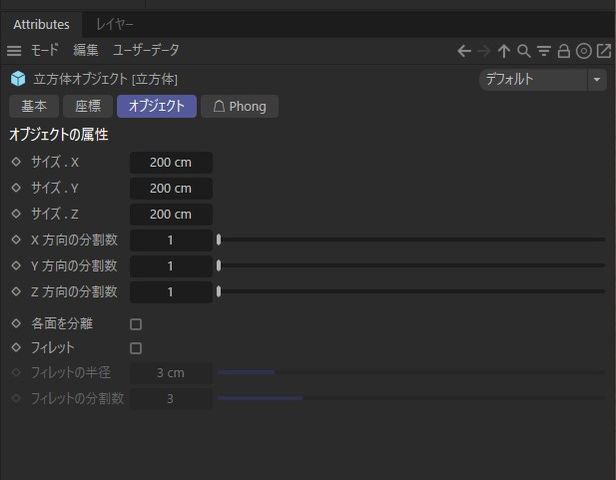
Task: Click the フィレットの半径 value field
Action: point(171,373)
